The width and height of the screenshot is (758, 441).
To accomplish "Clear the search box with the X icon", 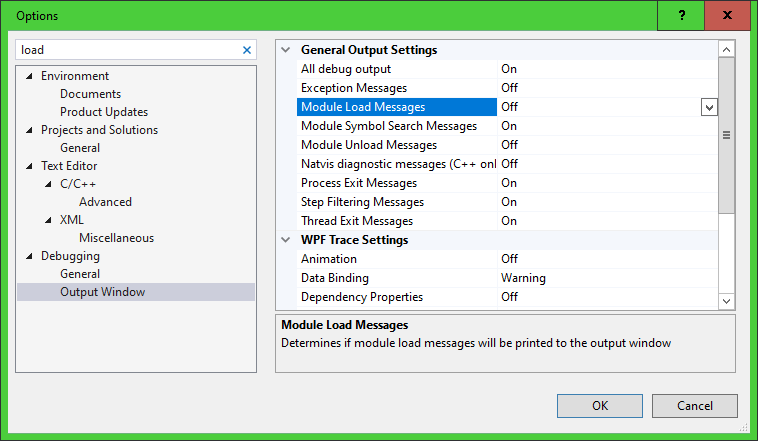I will click(247, 50).
